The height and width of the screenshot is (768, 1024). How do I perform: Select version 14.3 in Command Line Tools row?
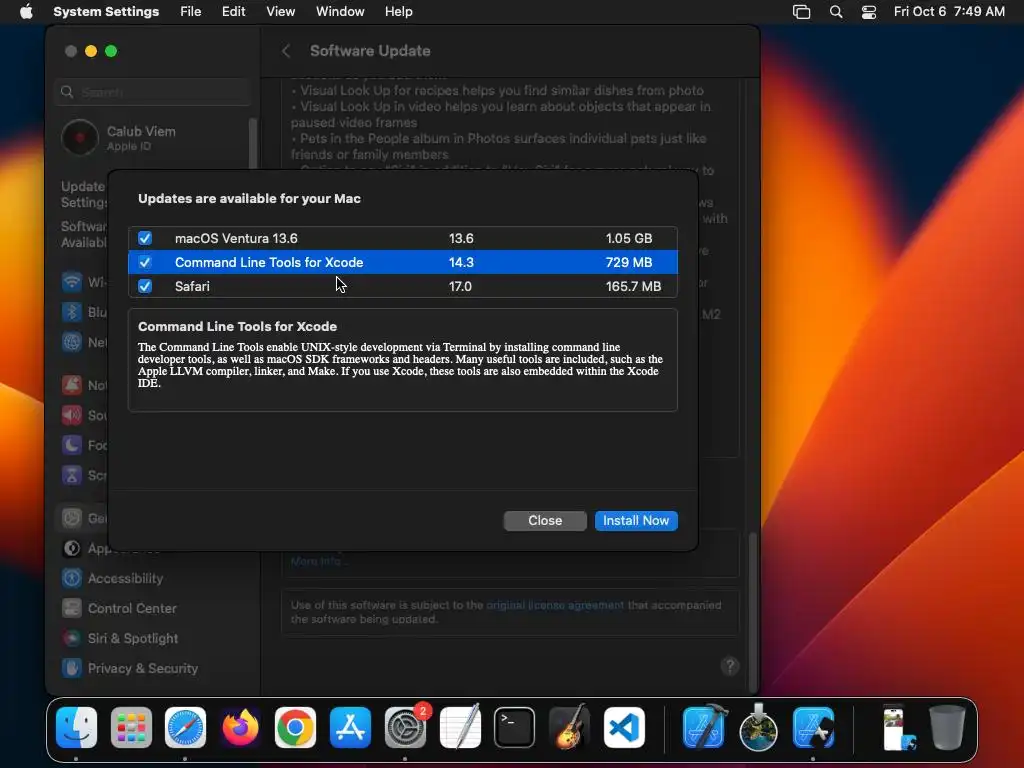[x=461, y=263]
